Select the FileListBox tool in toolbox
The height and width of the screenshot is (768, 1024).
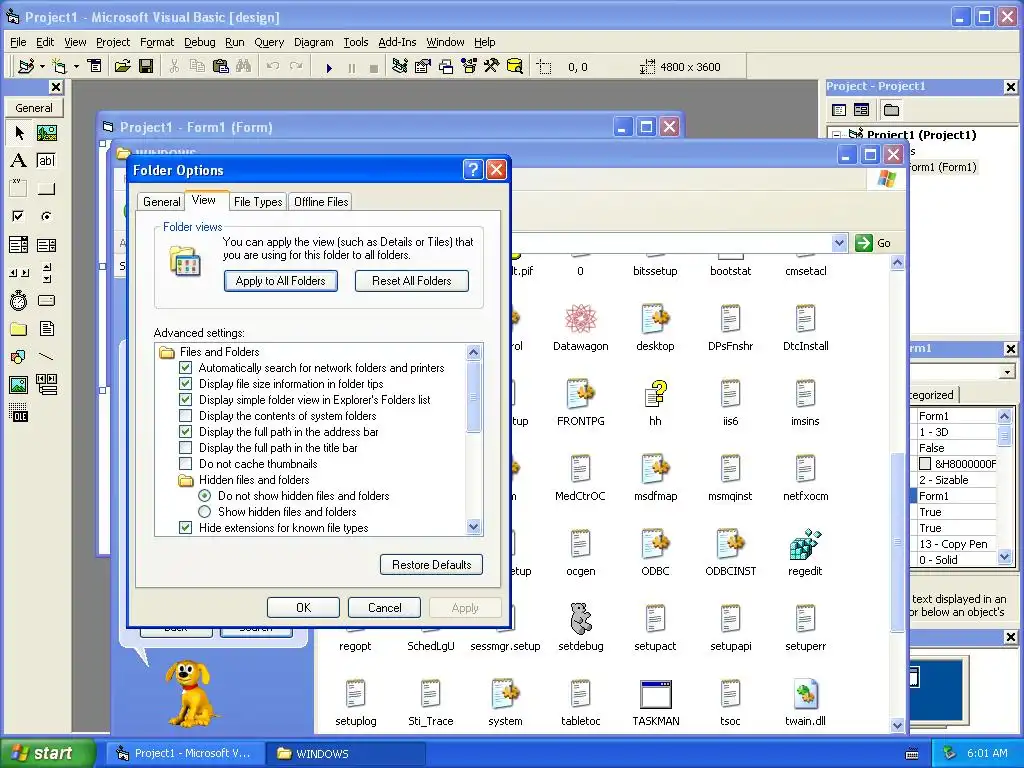coord(46,328)
